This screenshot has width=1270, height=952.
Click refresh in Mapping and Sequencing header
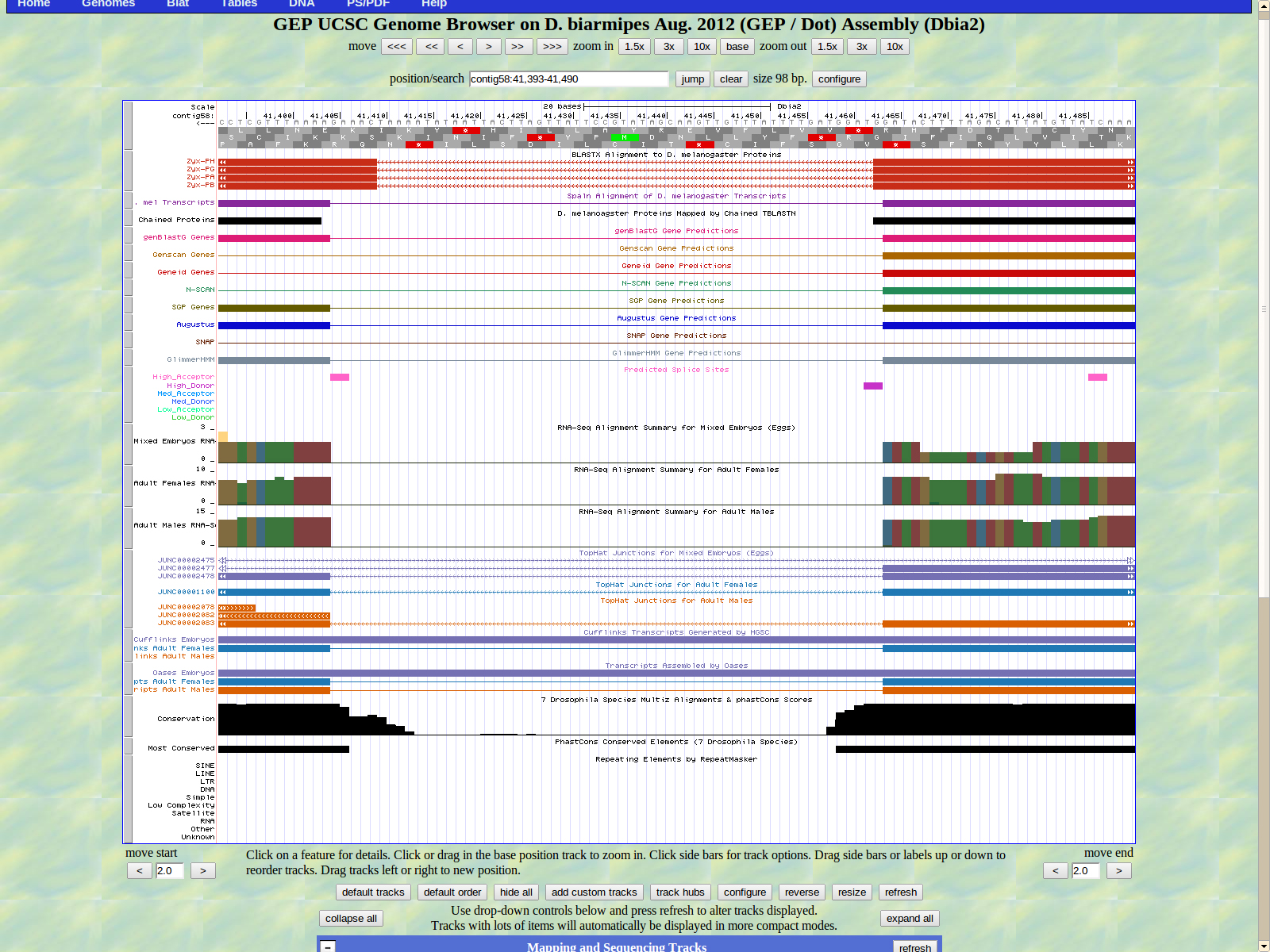tap(915, 947)
